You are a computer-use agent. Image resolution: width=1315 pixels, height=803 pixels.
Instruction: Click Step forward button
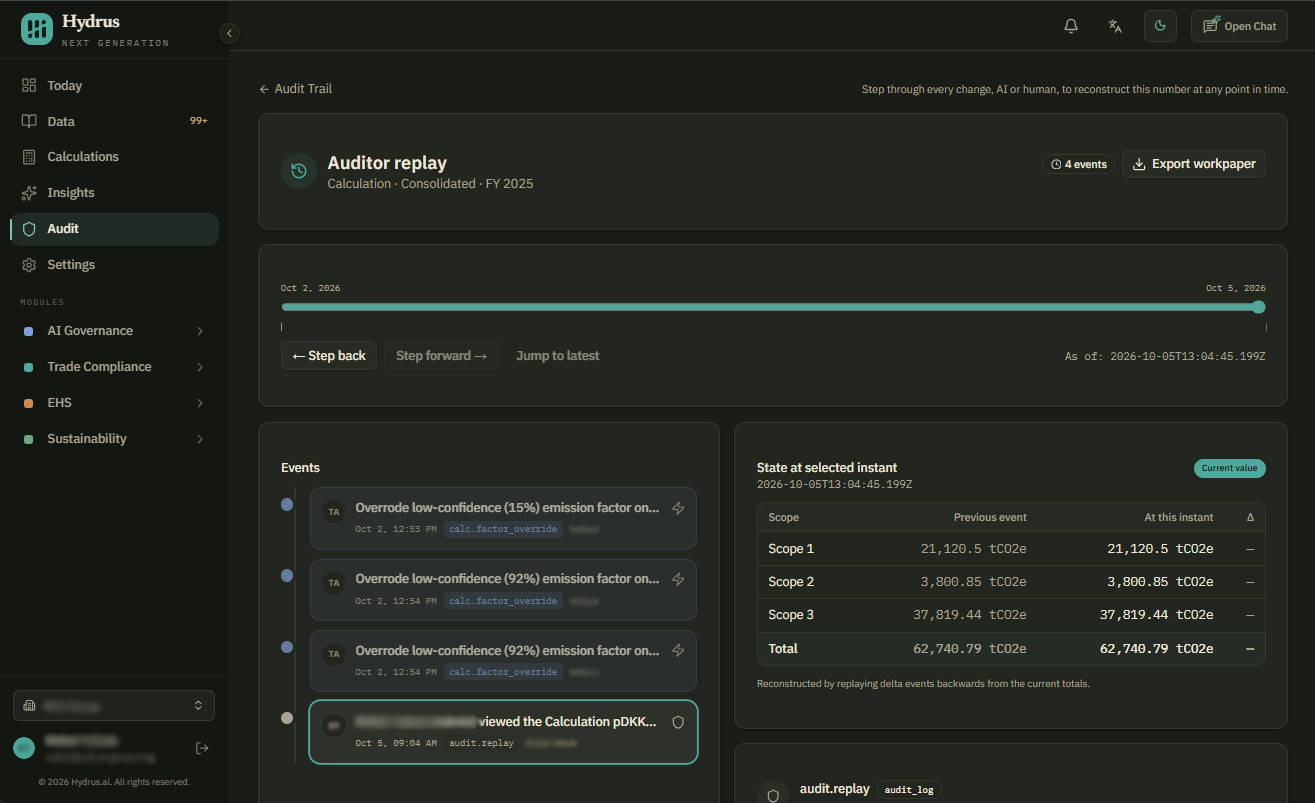tap(441, 356)
